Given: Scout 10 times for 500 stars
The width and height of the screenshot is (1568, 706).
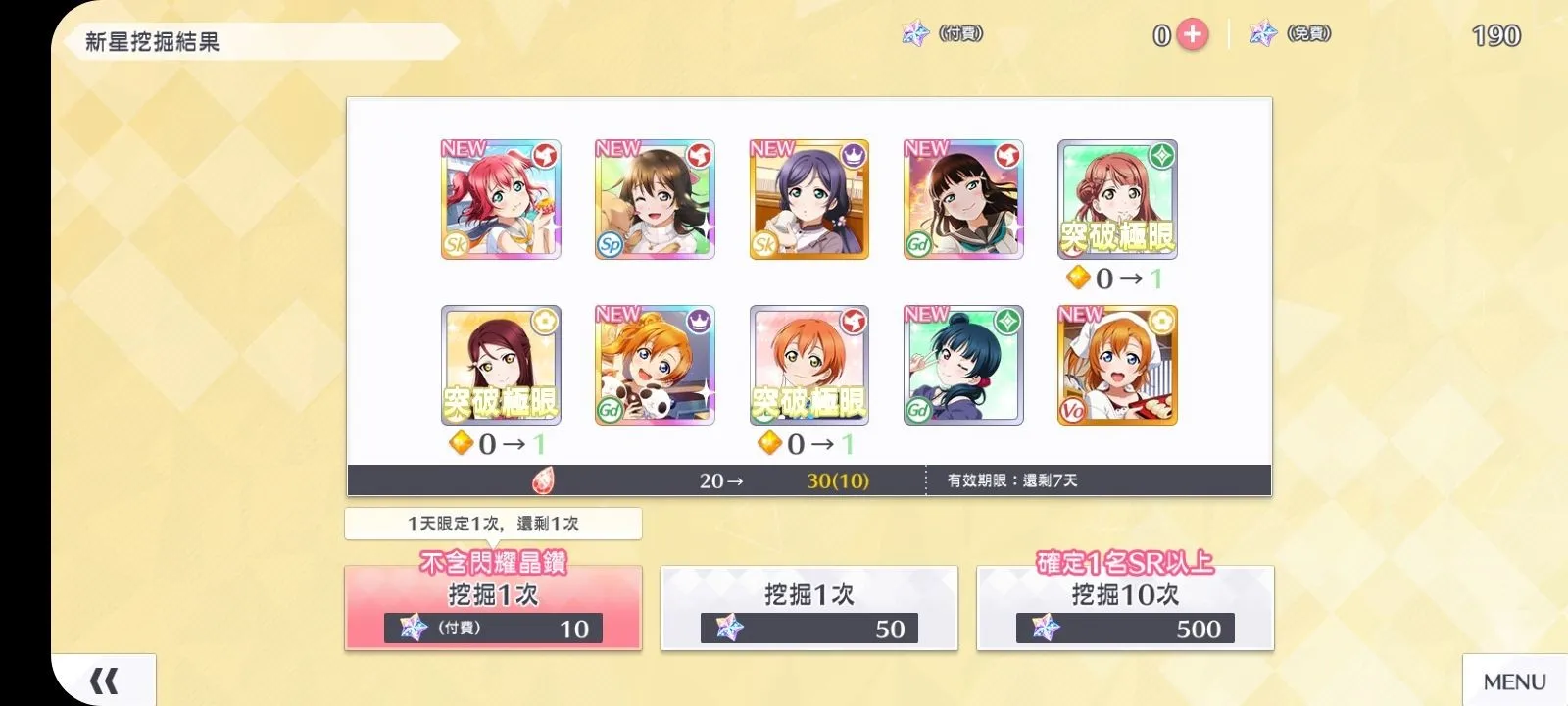Looking at the screenshot, I should [1125, 607].
